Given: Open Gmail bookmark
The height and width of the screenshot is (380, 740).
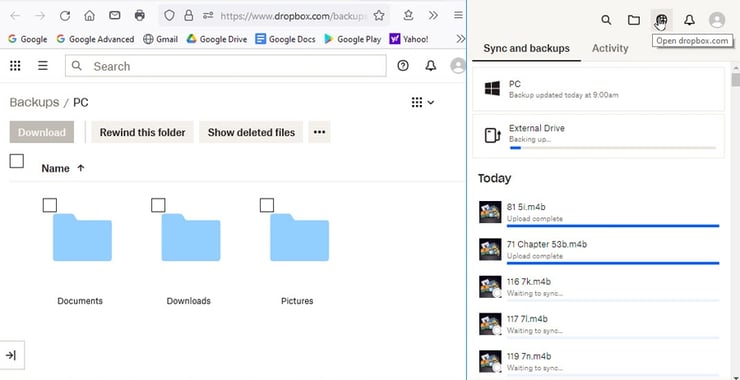Looking at the screenshot, I should (160, 39).
